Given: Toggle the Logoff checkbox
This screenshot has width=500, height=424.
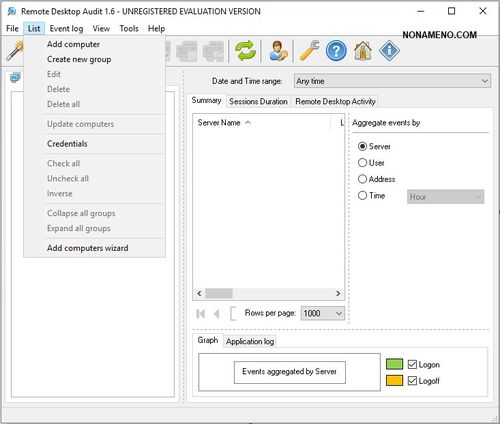Looking at the screenshot, I should [x=412, y=381].
